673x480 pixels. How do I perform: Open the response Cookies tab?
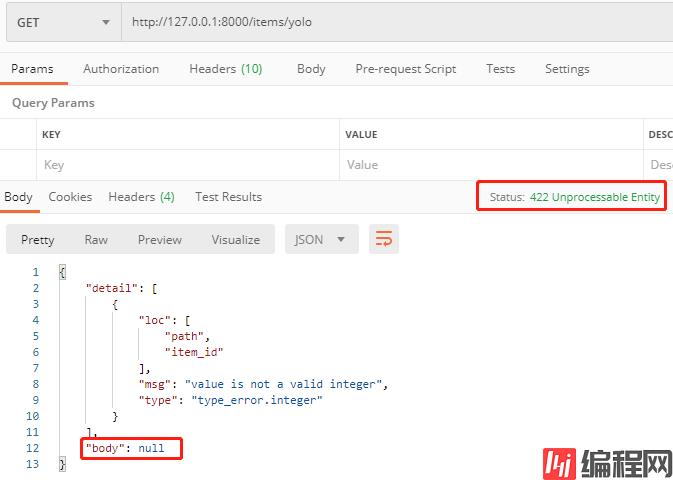tap(70, 197)
